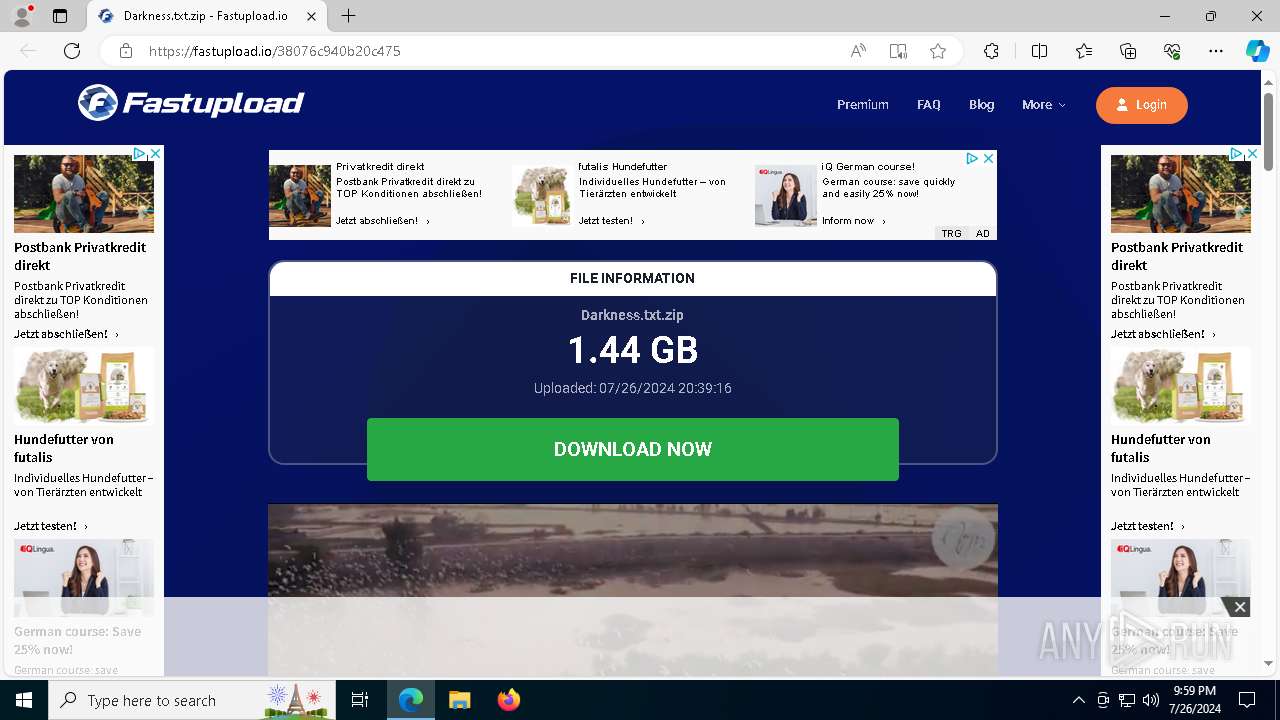
Task: Click the Login button
Action: pyautogui.click(x=1142, y=105)
